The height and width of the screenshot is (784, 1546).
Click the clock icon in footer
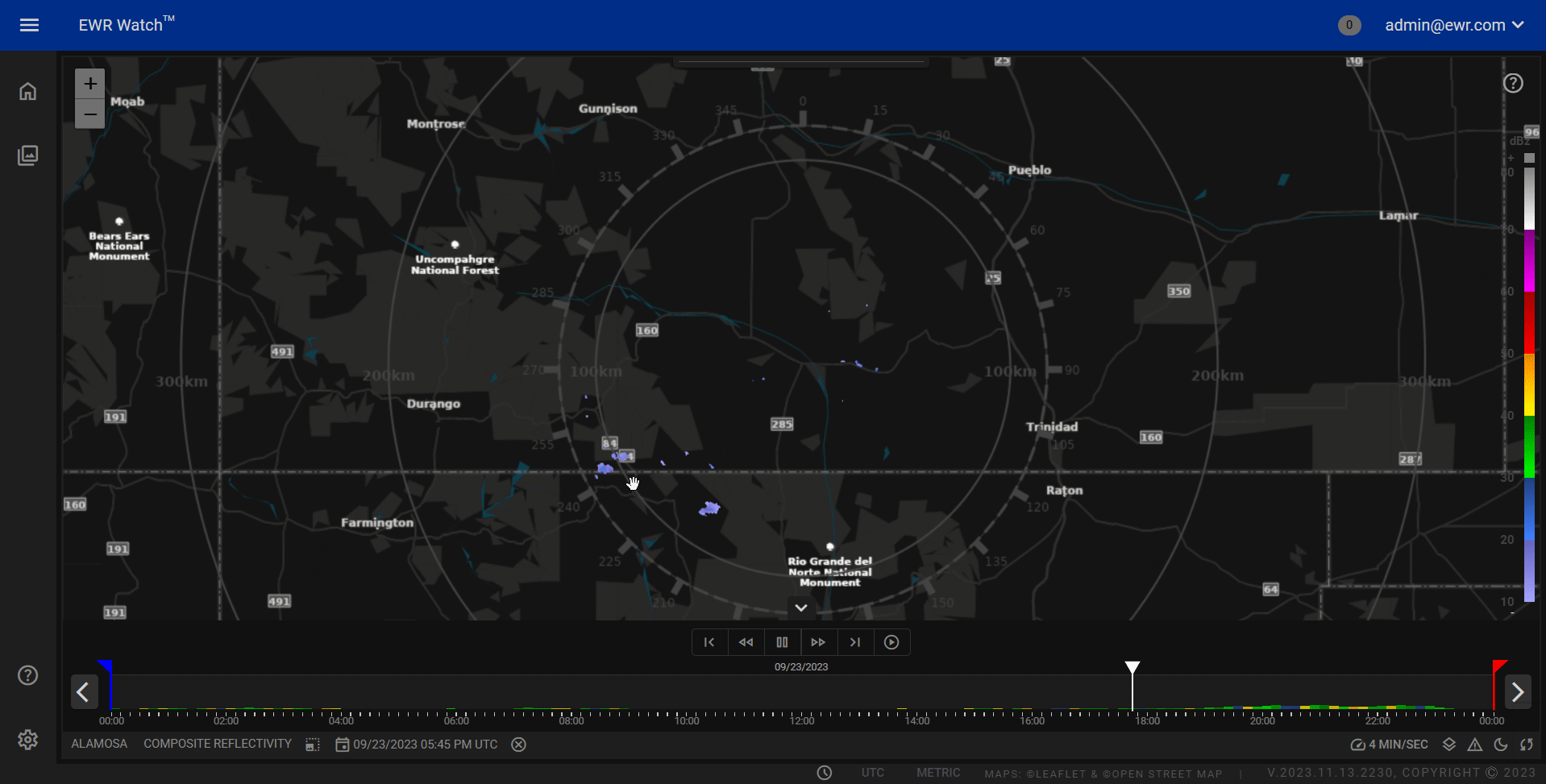[825, 773]
